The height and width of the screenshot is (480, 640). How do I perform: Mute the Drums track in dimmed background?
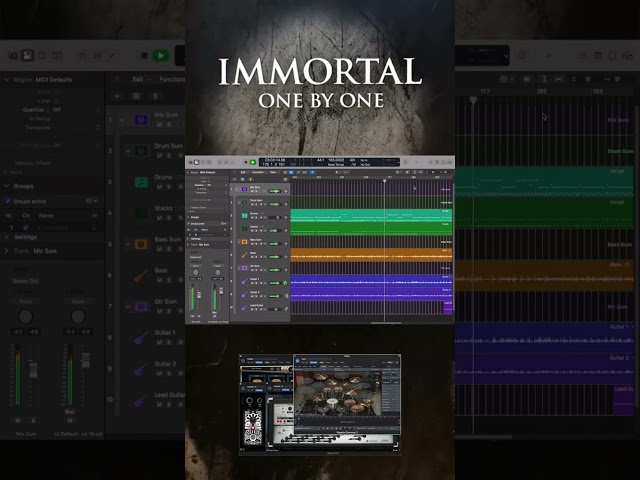pos(160,187)
